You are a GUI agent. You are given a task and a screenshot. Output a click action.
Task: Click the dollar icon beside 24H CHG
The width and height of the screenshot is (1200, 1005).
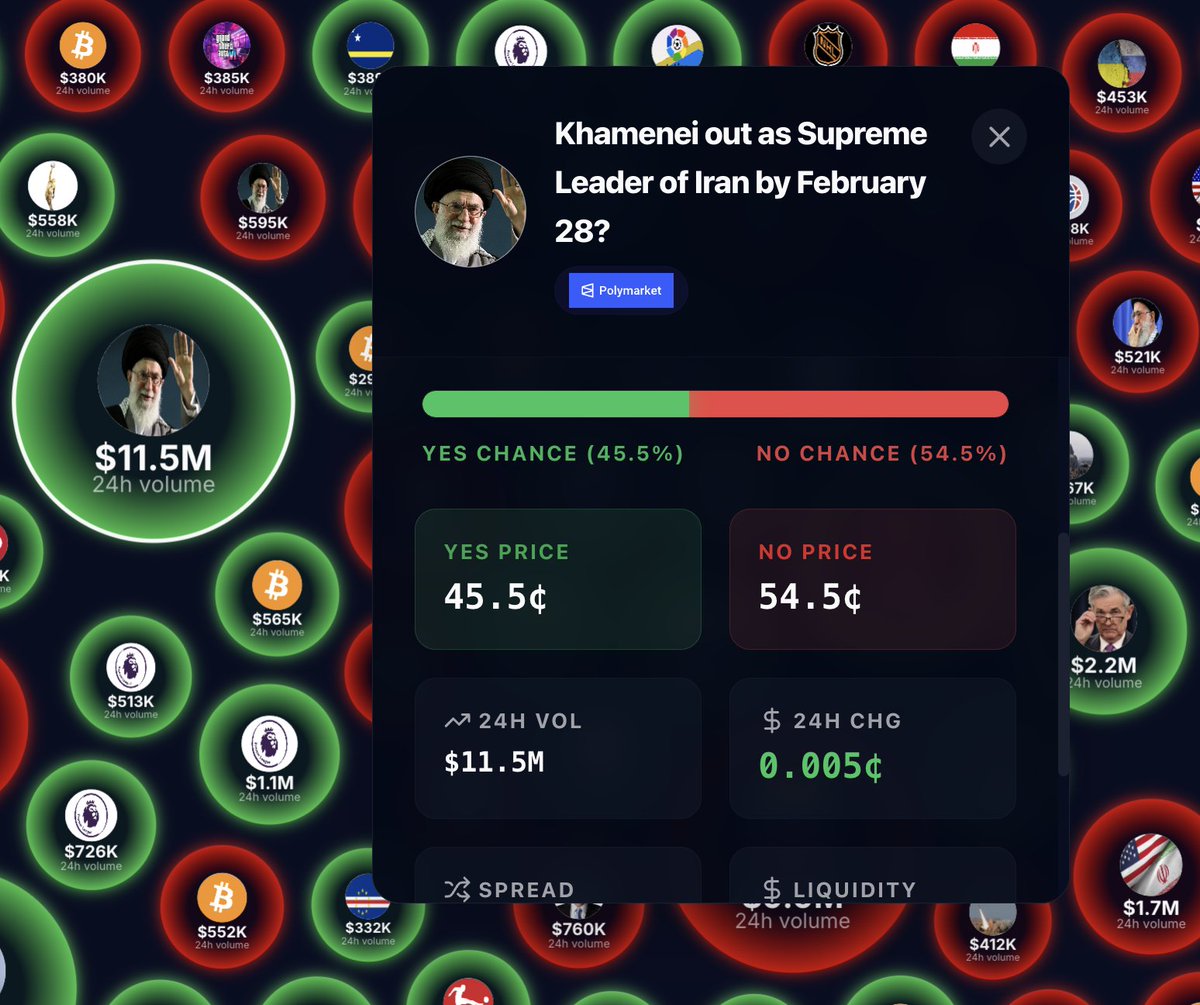[x=771, y=721]
